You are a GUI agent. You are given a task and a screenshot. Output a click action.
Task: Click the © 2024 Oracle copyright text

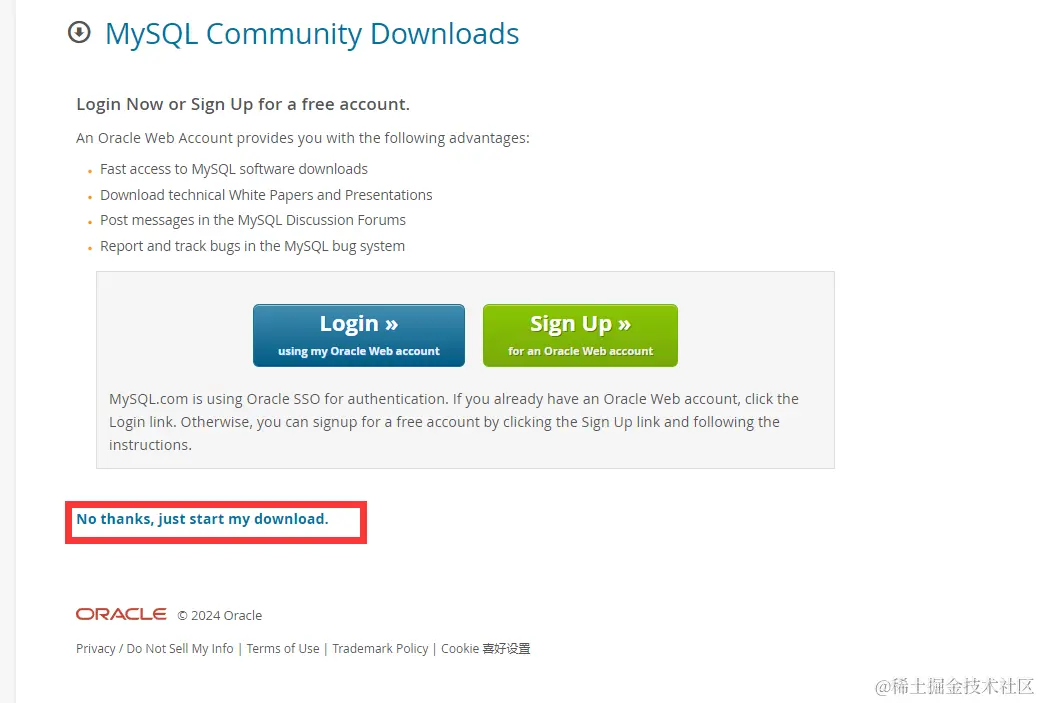point(220,615)
